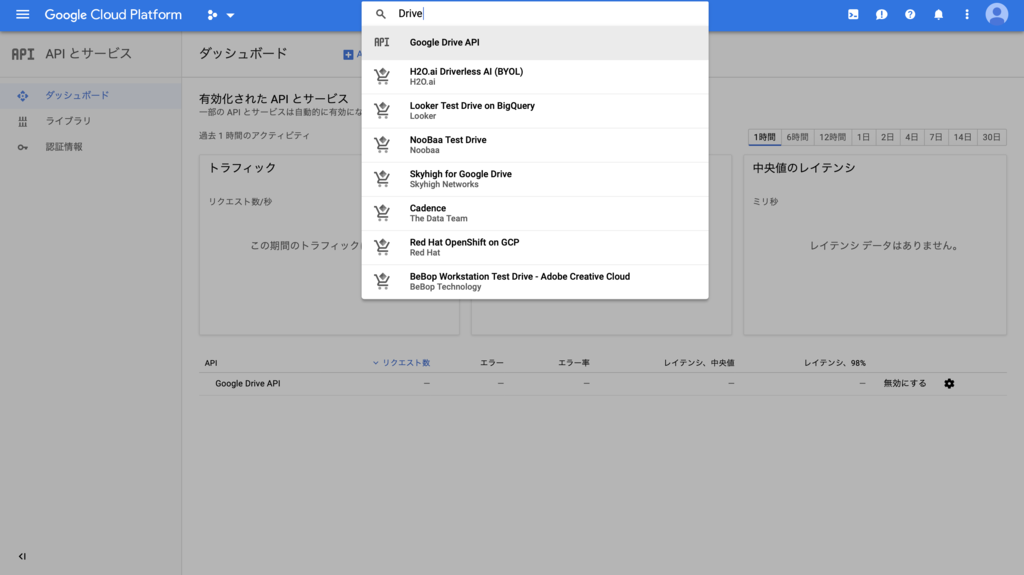Click the トラフィック chart title
The height and width of the screenshot is (575, 1024).
point(242,168)
